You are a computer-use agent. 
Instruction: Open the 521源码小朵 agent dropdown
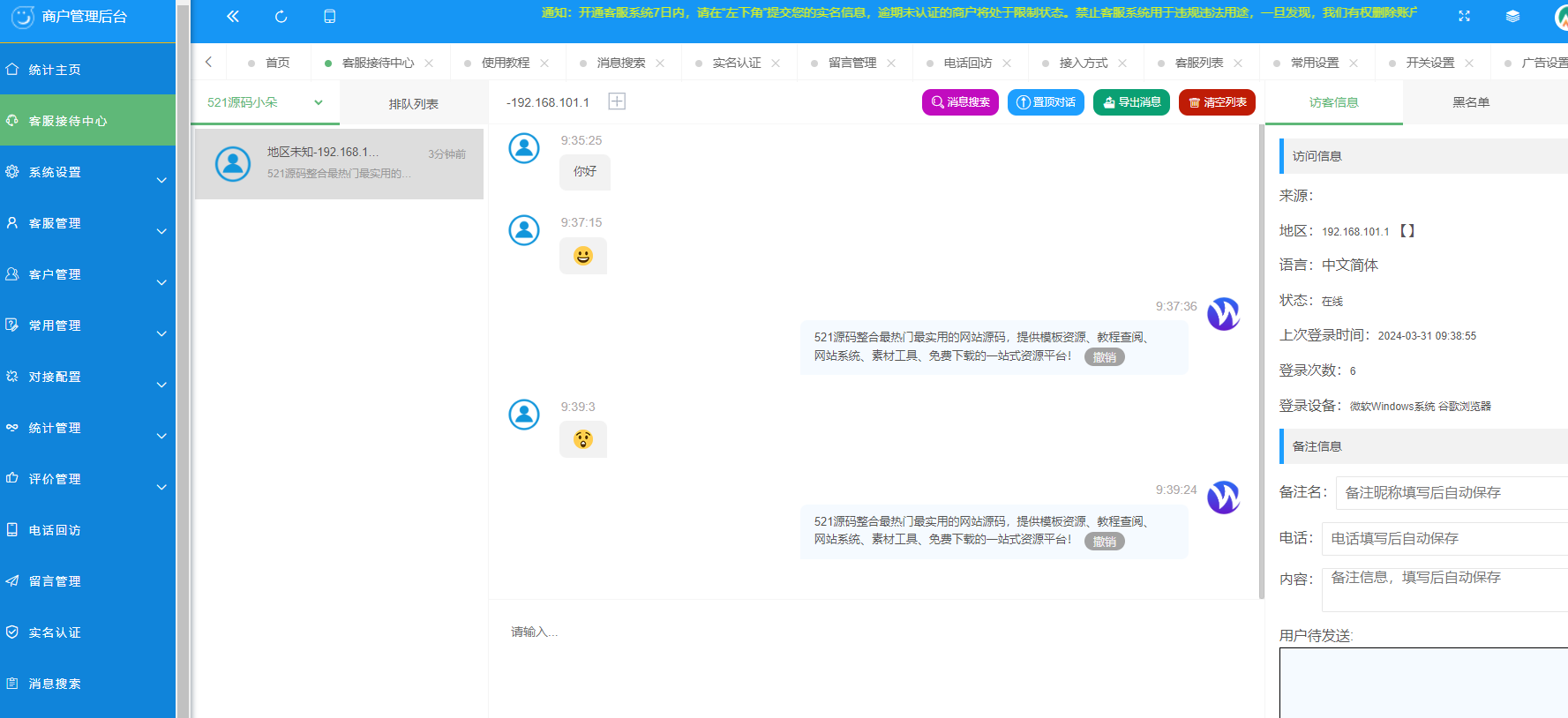[x=266, y=102]
